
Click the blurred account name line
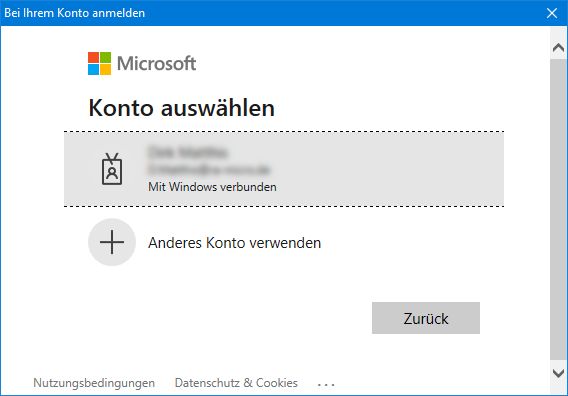[x=188, y=152]
